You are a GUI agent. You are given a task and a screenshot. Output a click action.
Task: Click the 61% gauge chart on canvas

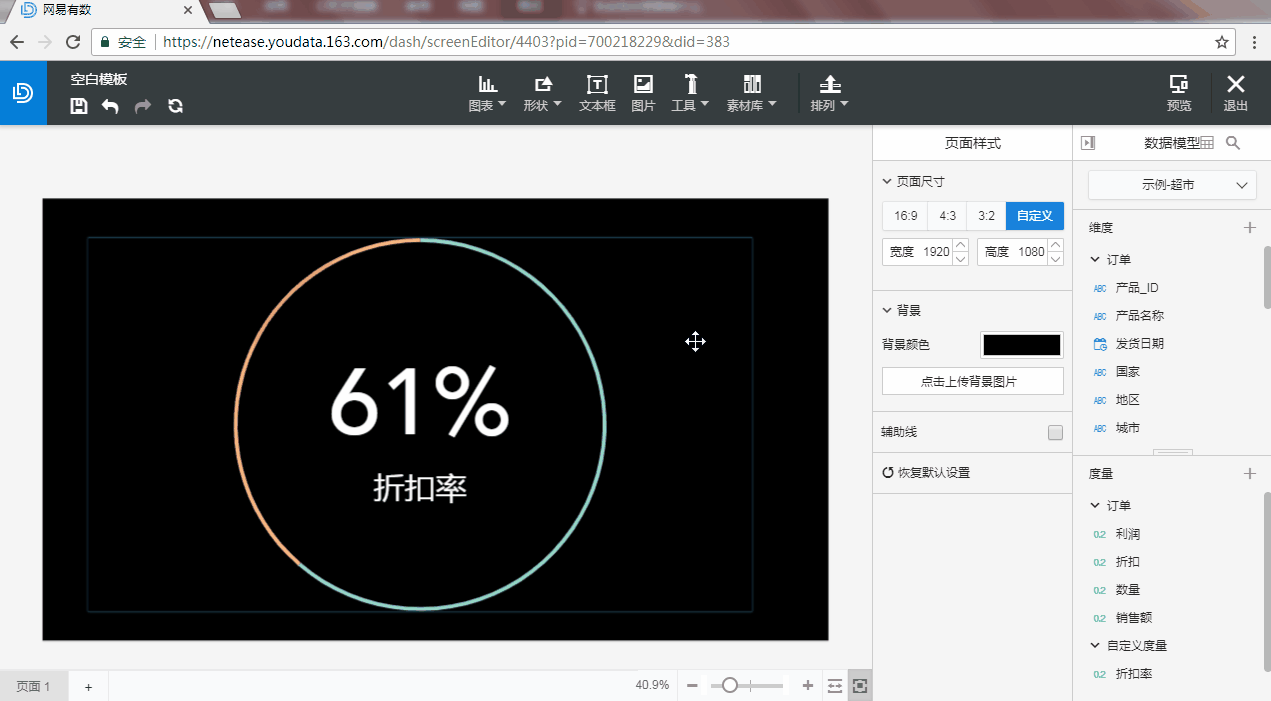click(420, 424)
